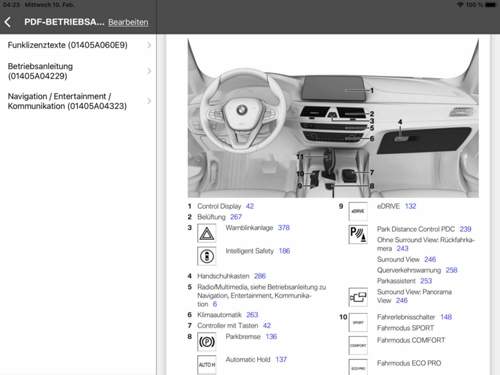Open page 378 link for Warnblinkanlage
Screen dimensions: 500x375
284,228
